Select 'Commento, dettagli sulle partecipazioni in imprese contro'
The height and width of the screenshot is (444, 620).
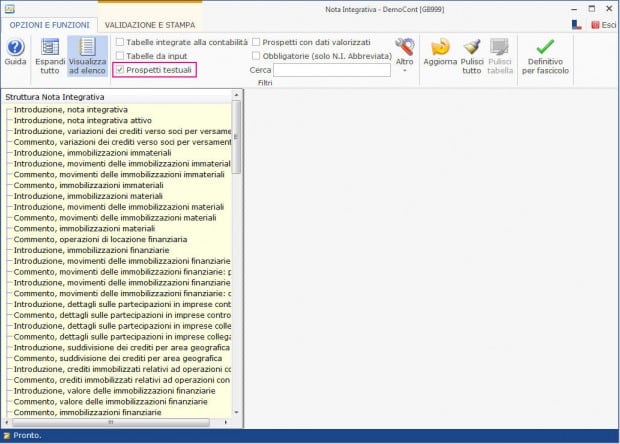tap(123, 315)
